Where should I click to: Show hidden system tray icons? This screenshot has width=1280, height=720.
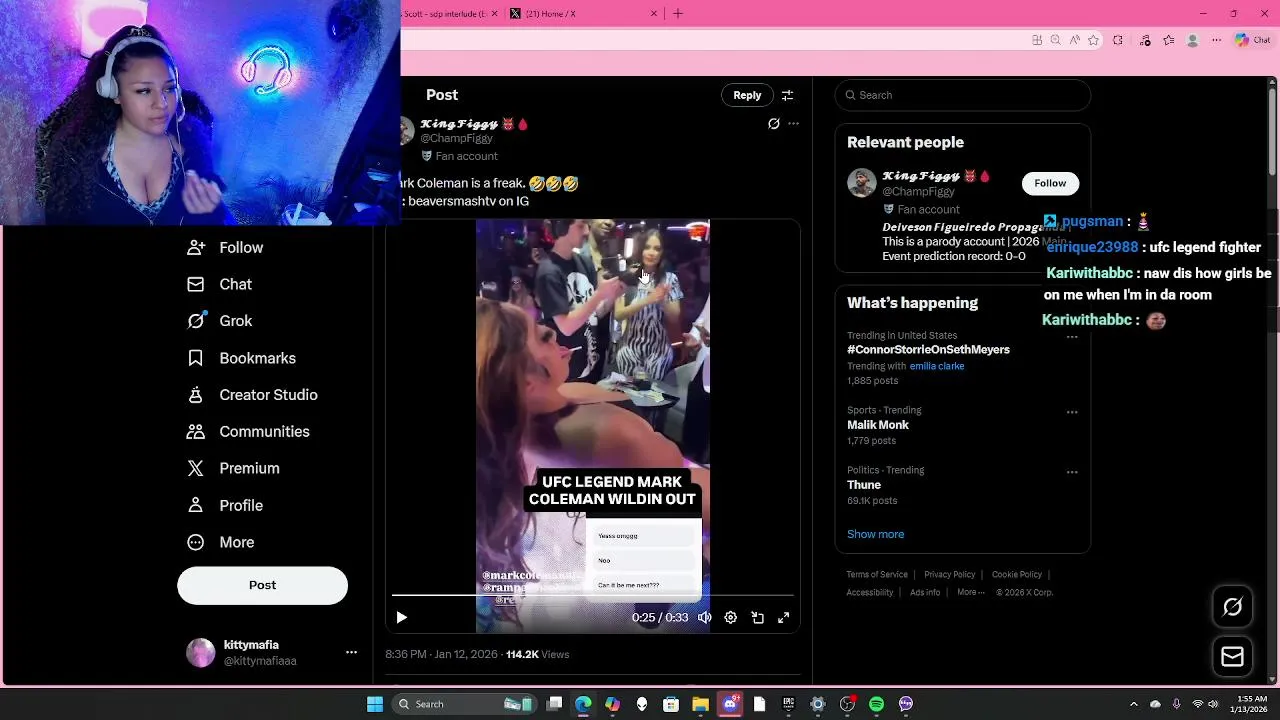click(1133, 704)
